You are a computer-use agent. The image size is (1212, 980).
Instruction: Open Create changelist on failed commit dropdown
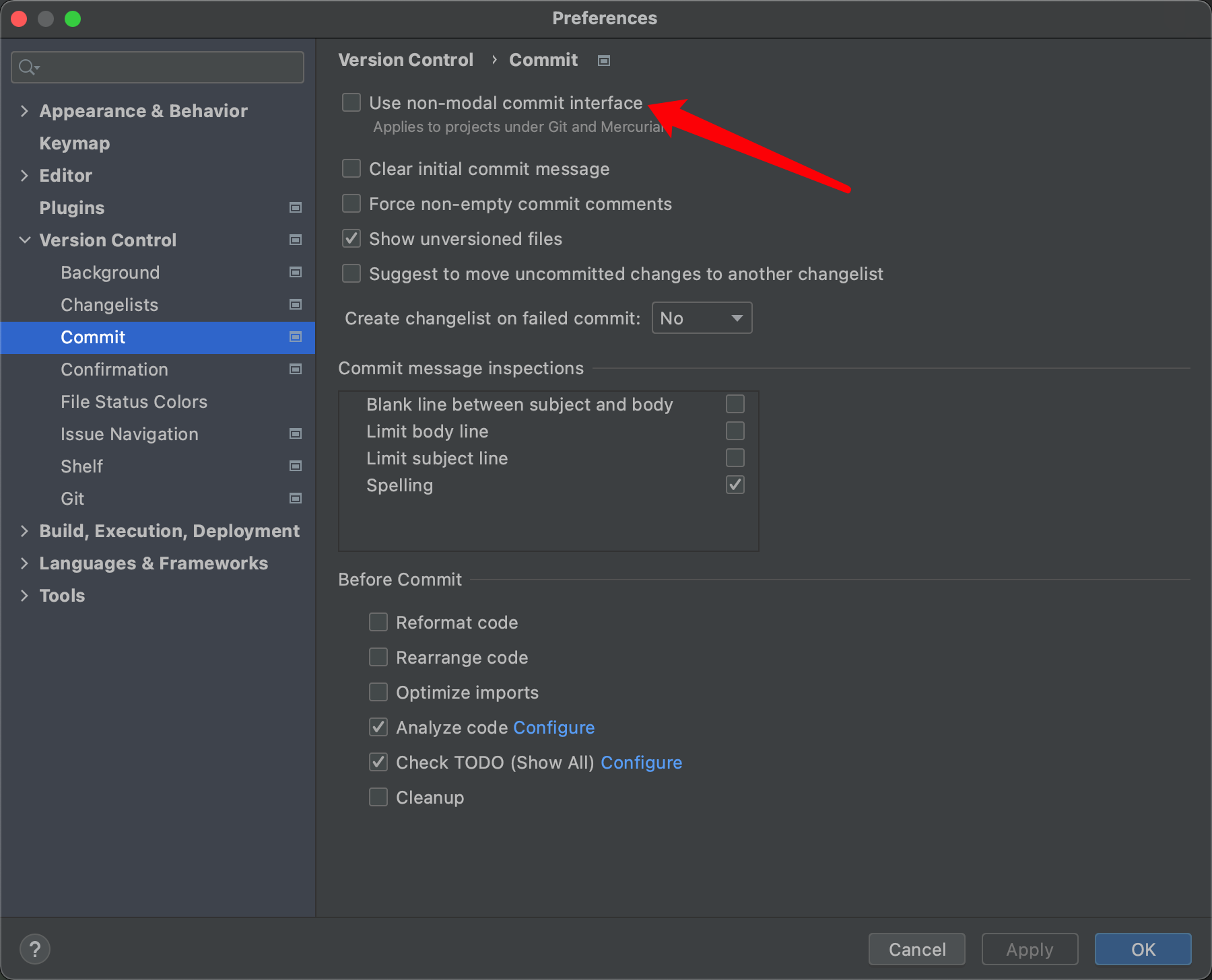(x=702, y=318)
